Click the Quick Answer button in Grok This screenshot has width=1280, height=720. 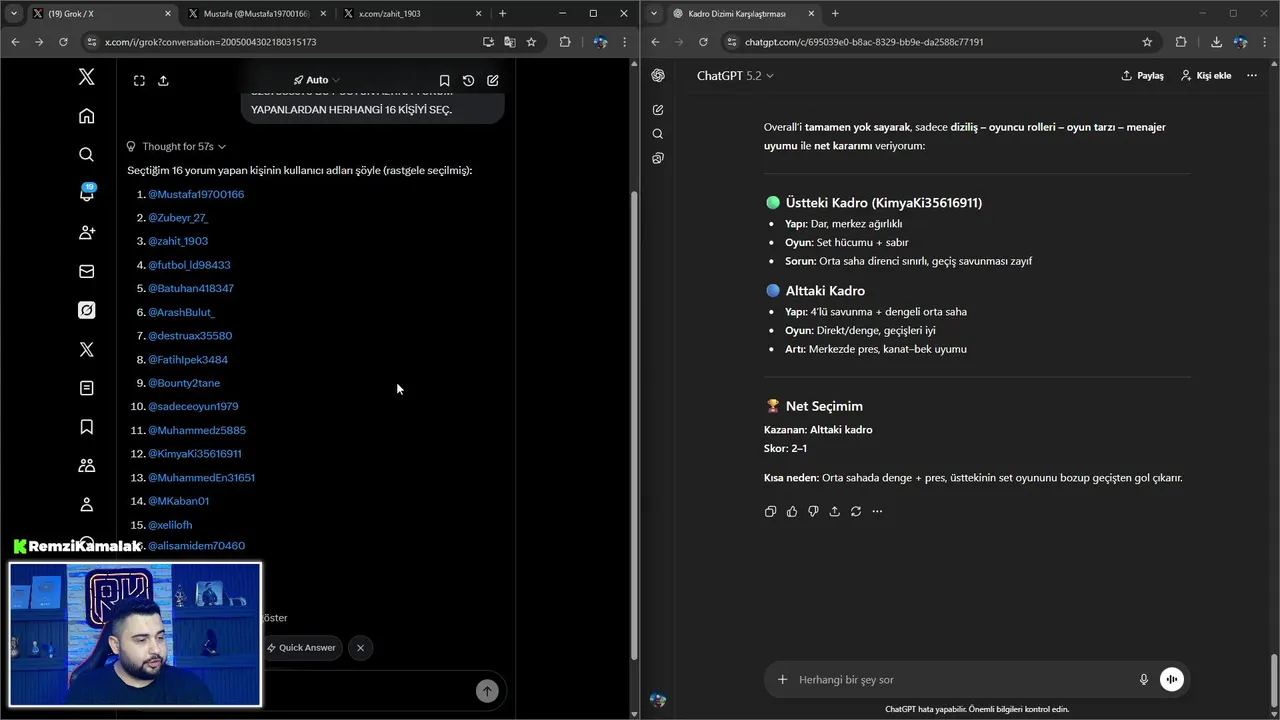coord(301,648)
